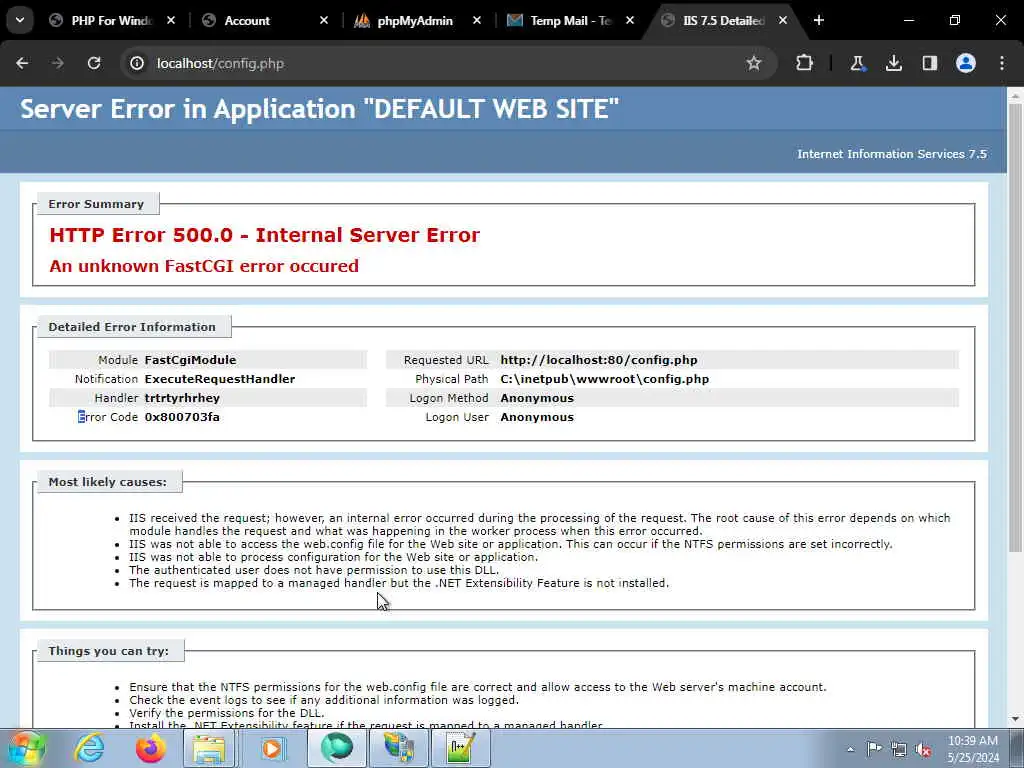Click the Logon User Anonymous value
This screenshot has height=768, width=1024.
[537, 417]
